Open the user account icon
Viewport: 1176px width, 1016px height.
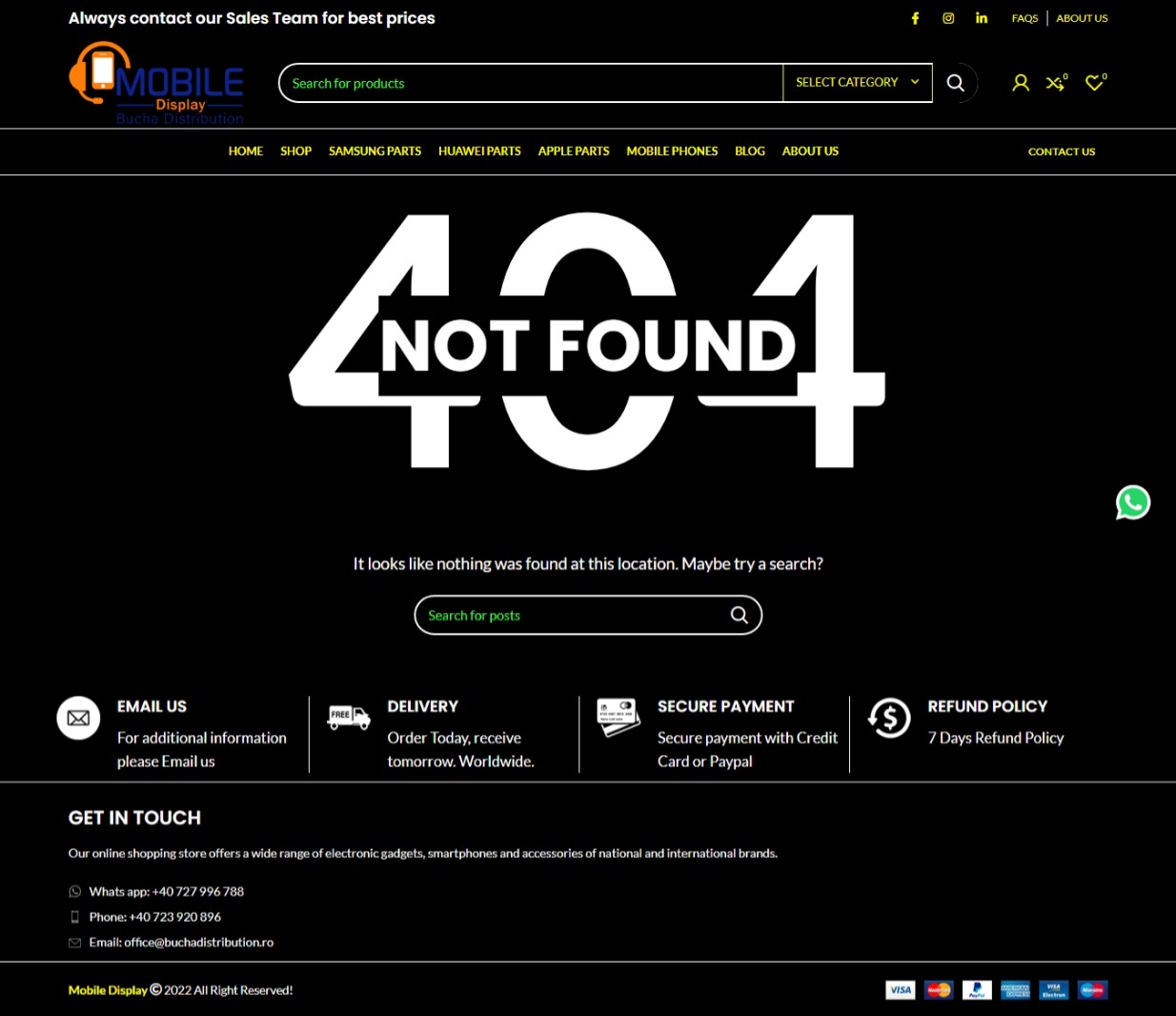point(1021,83)
